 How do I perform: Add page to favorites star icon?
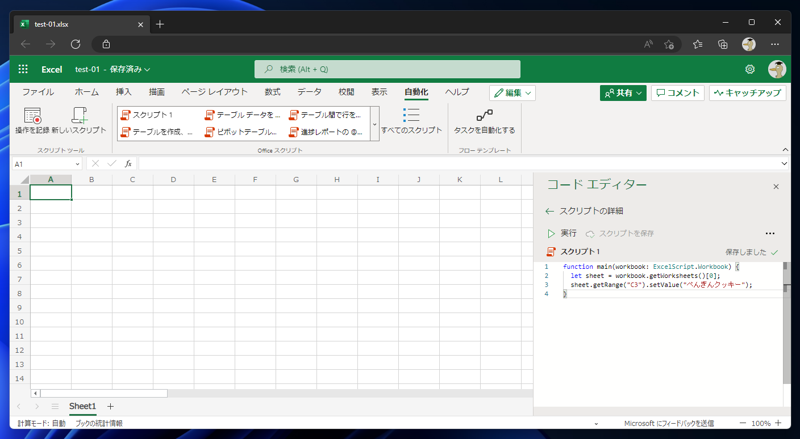click(669, 44)
